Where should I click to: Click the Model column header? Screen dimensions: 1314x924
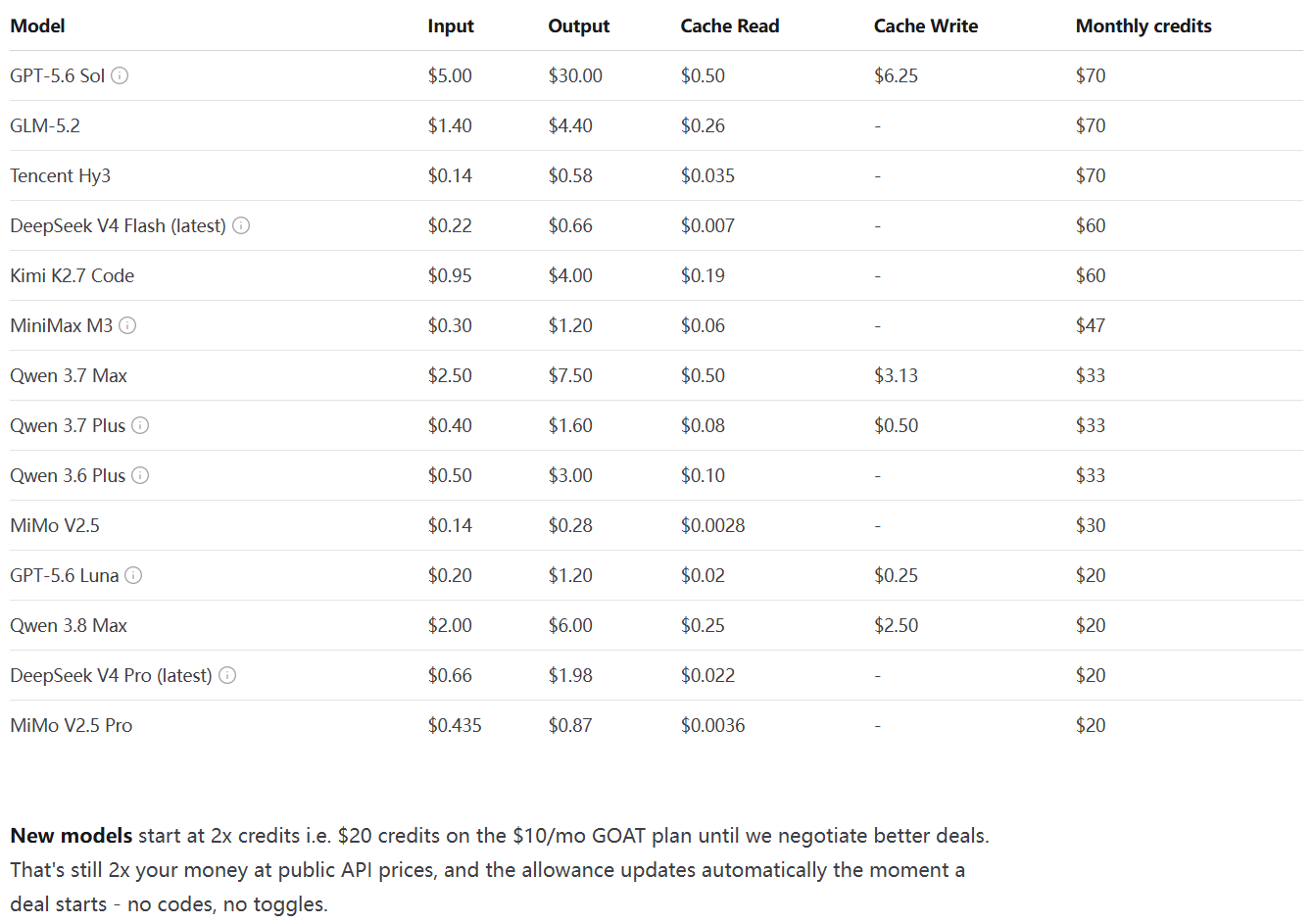tap(37, 26)
